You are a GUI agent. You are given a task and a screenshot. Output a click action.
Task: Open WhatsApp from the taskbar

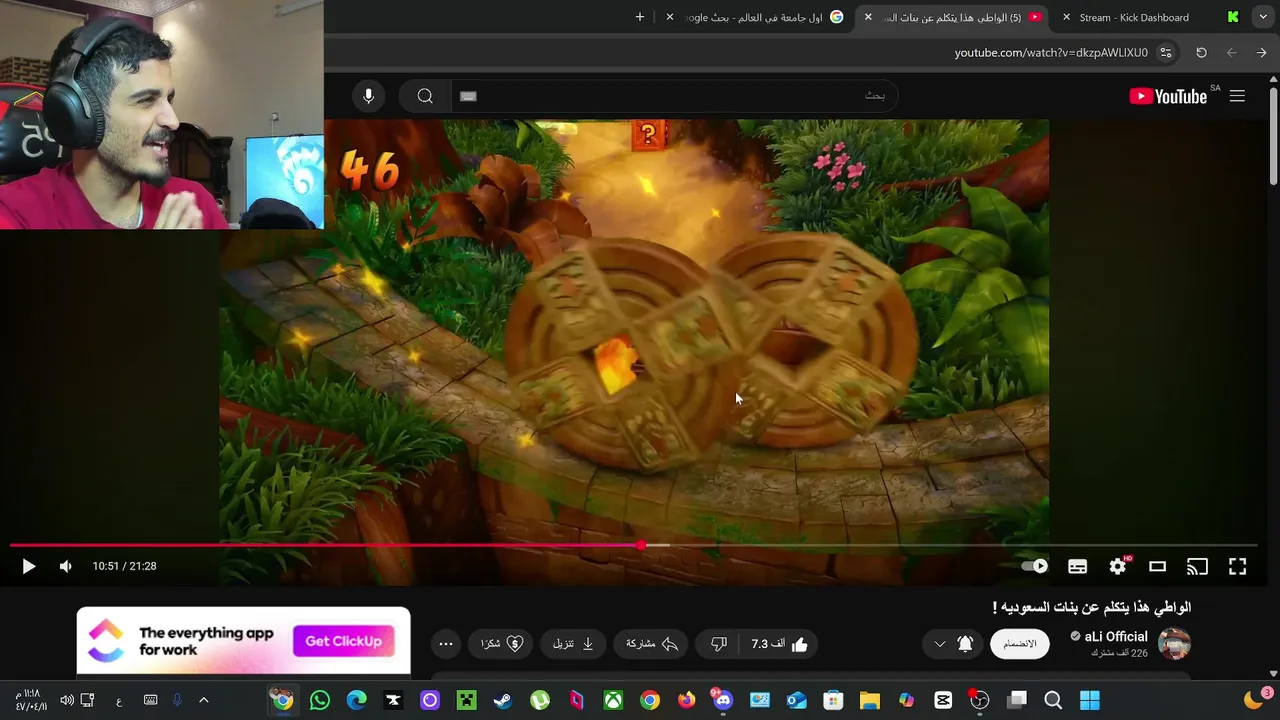320,700
